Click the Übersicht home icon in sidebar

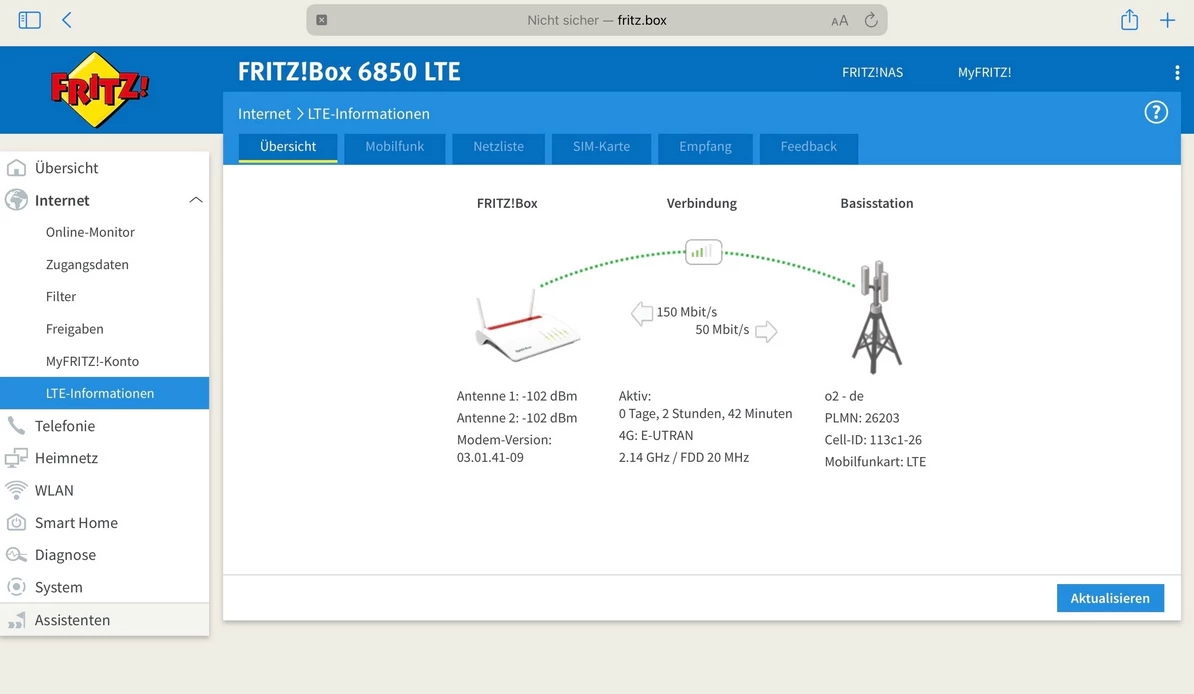point(16,168)
